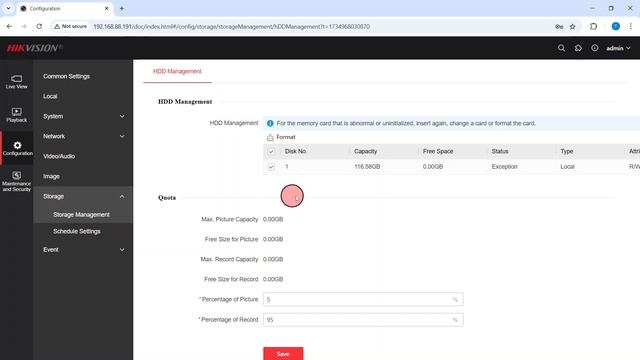Select Storage Management submenu
This screenshot has height=360, width=640.
coord(81,215)
